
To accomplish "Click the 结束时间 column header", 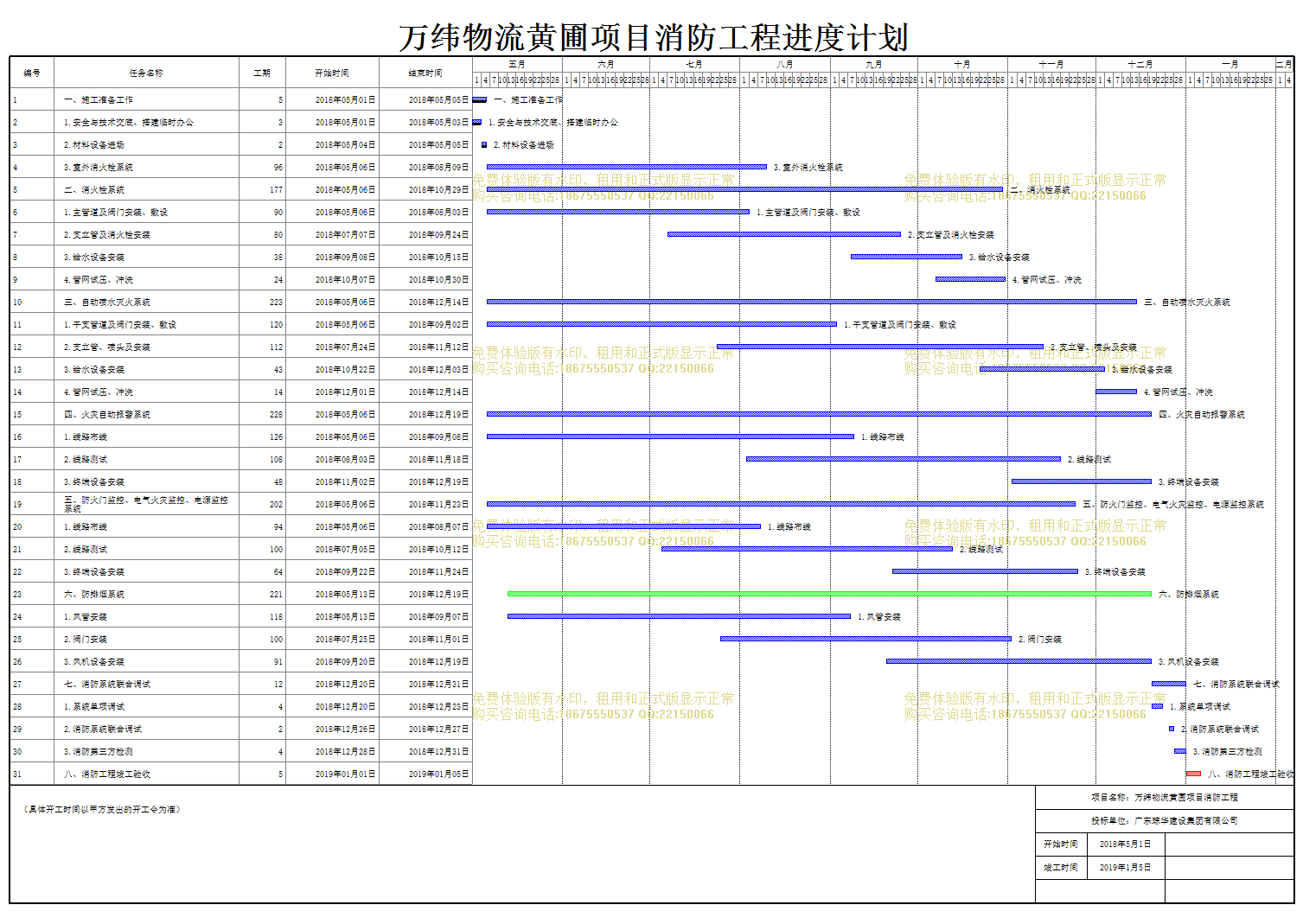I will pyautogui.click(x=425, y=73).
